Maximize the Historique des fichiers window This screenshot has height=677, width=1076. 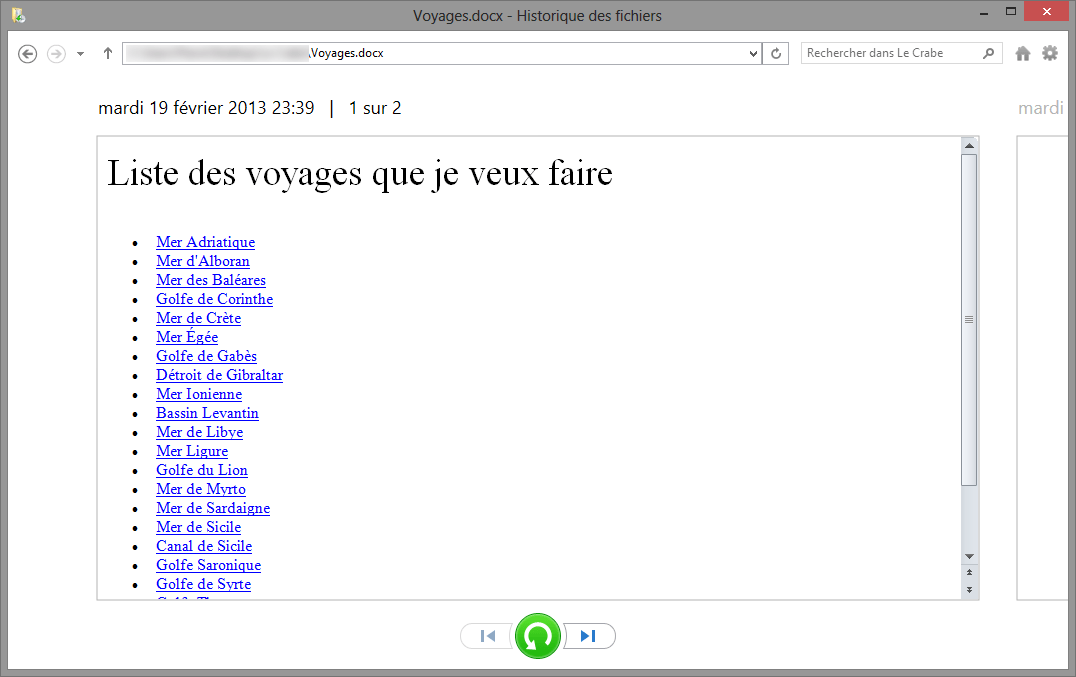[1011, 12]
